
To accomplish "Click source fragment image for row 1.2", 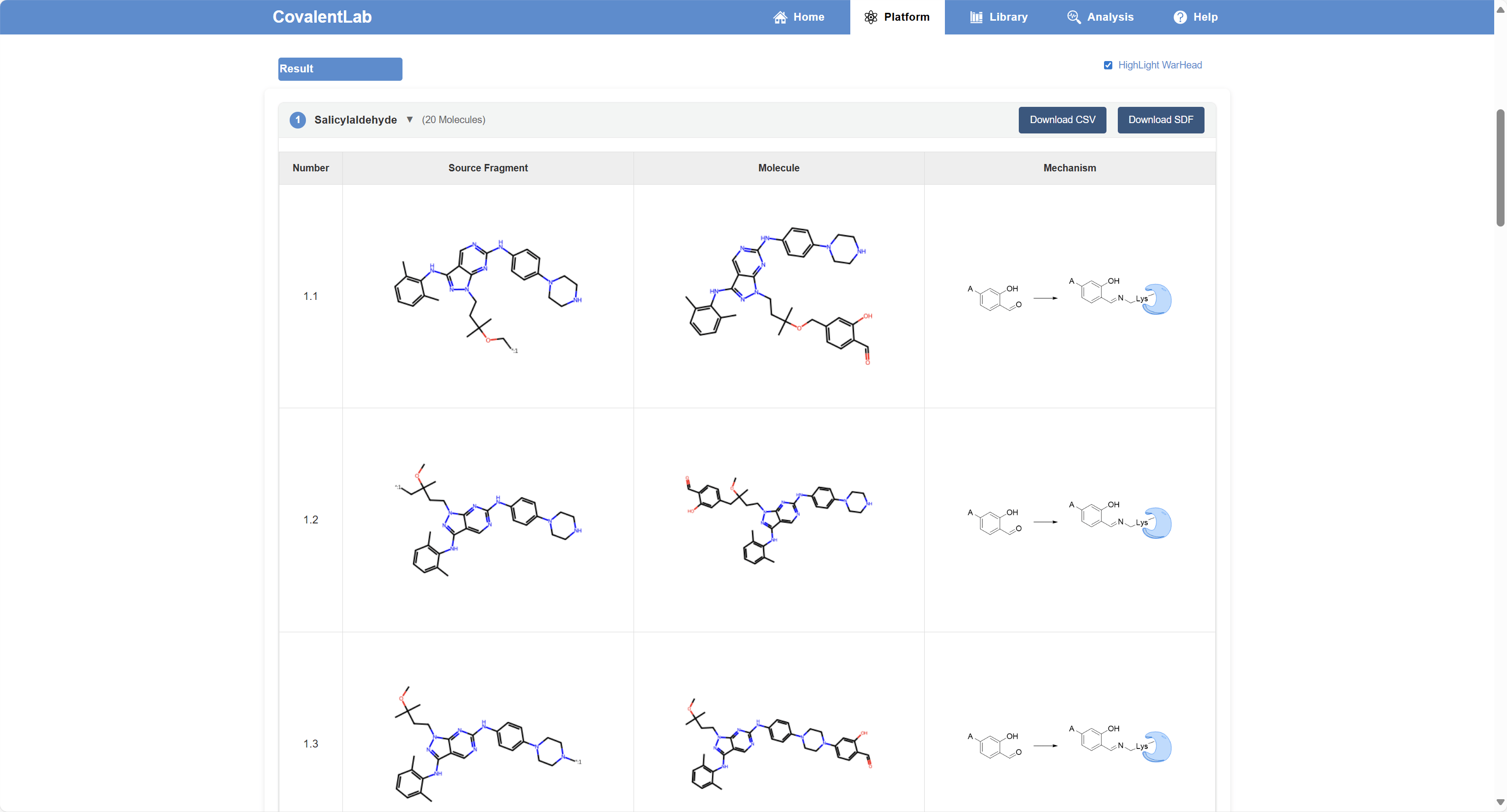I will click(488, 520).
